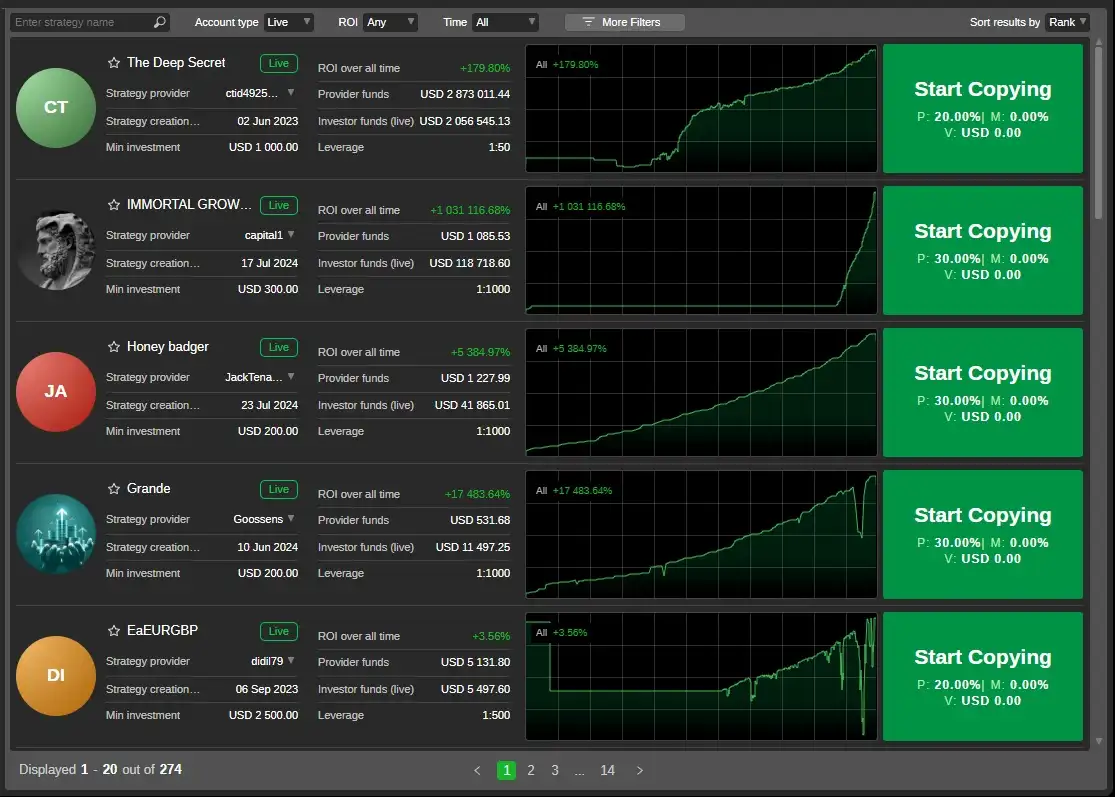Expand the ROI filter dropdown
Screen dimensions: 1115x797
click(390, 22)
